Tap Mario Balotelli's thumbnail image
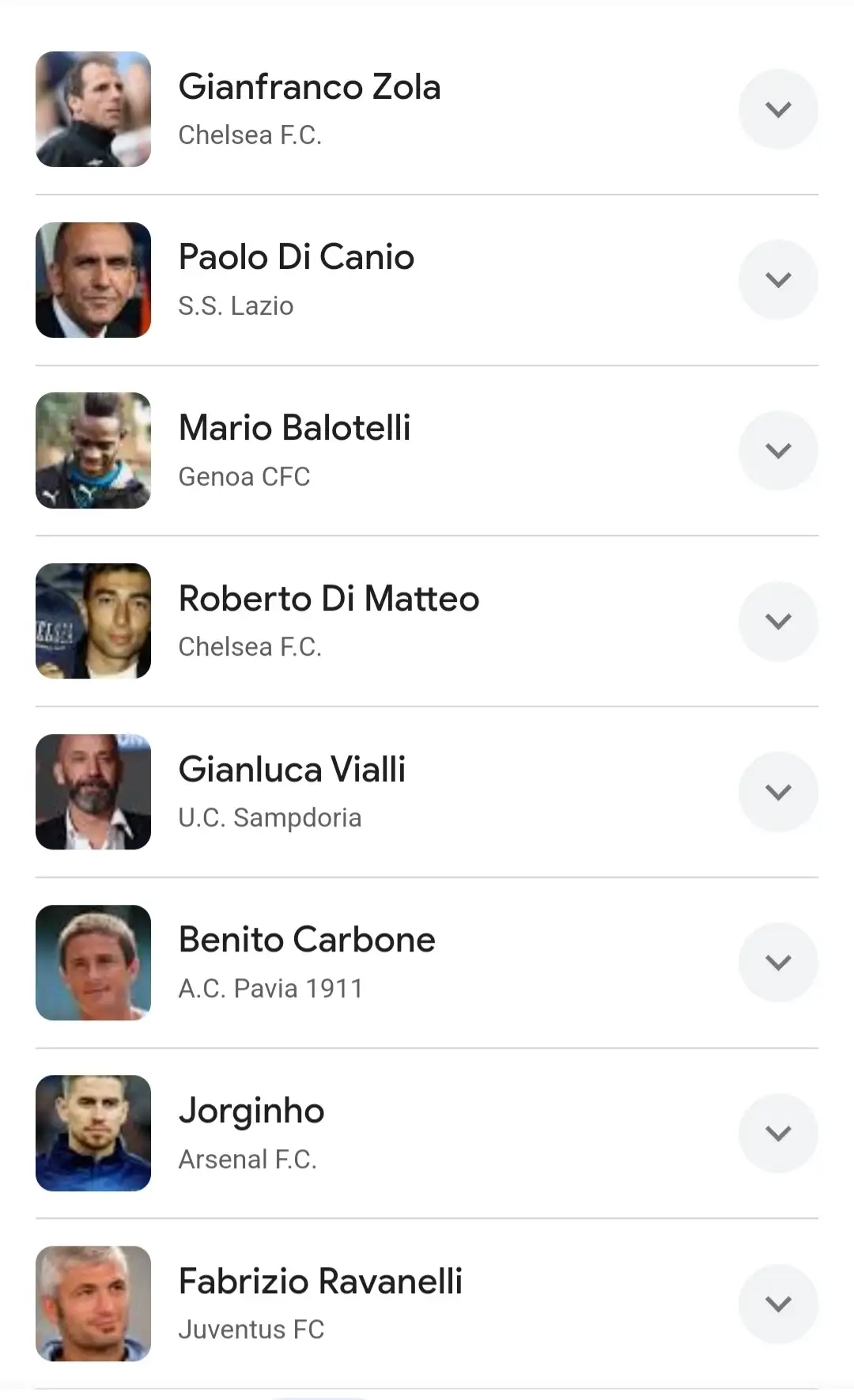Viewport: 854px width, 1400px height. pyautogui.click(x=93, y=450)
